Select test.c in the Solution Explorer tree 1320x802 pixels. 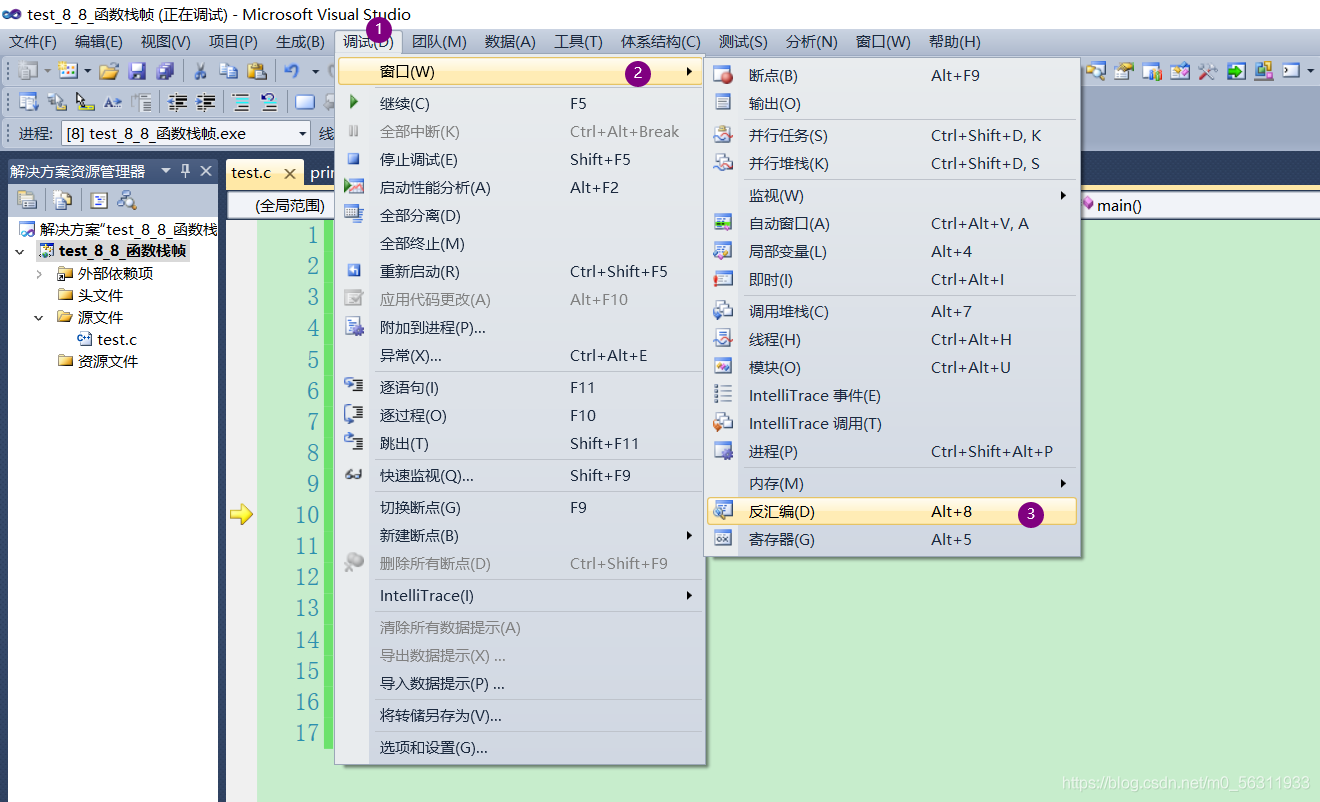pos(117,340)
